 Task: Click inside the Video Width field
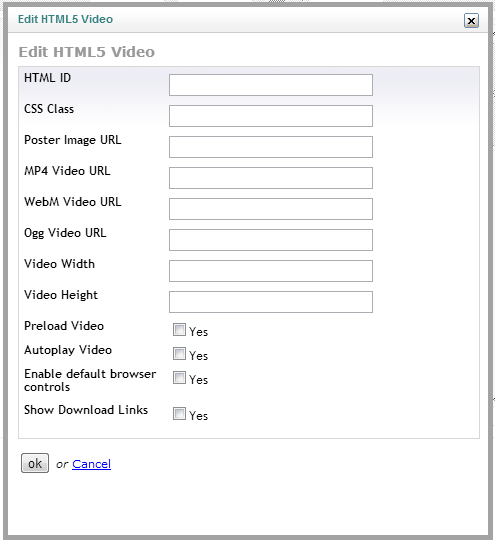(271, 270)
